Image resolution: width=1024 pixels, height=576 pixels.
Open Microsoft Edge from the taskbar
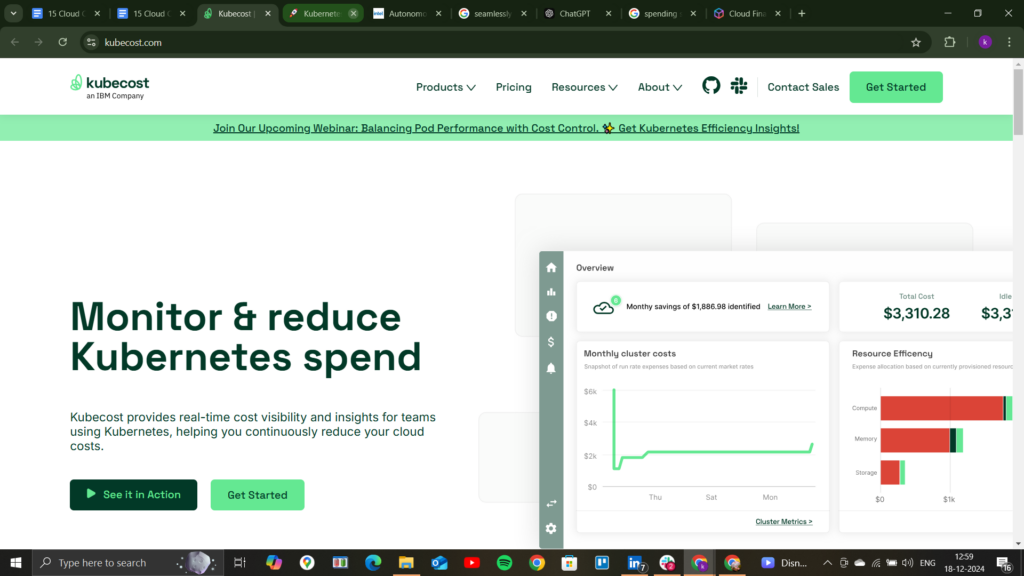(x=373, y=562)
